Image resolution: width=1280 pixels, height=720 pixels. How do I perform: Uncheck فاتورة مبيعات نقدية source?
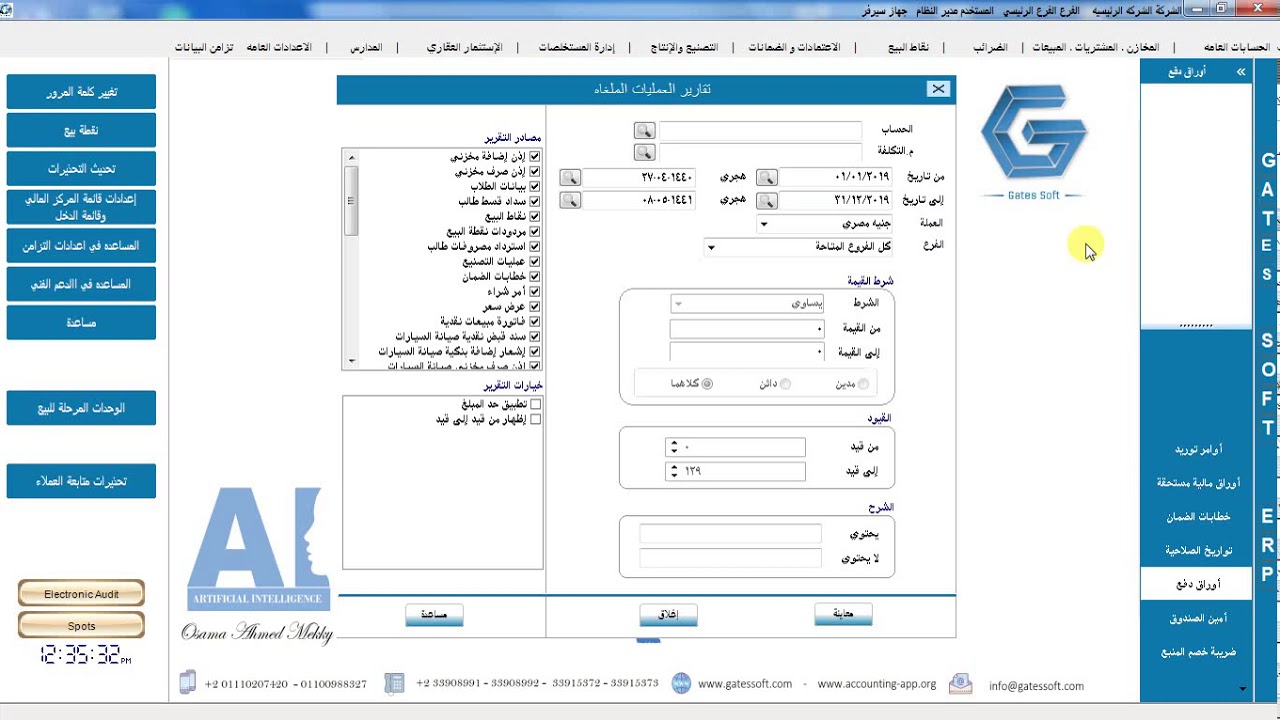pos(535,322)
